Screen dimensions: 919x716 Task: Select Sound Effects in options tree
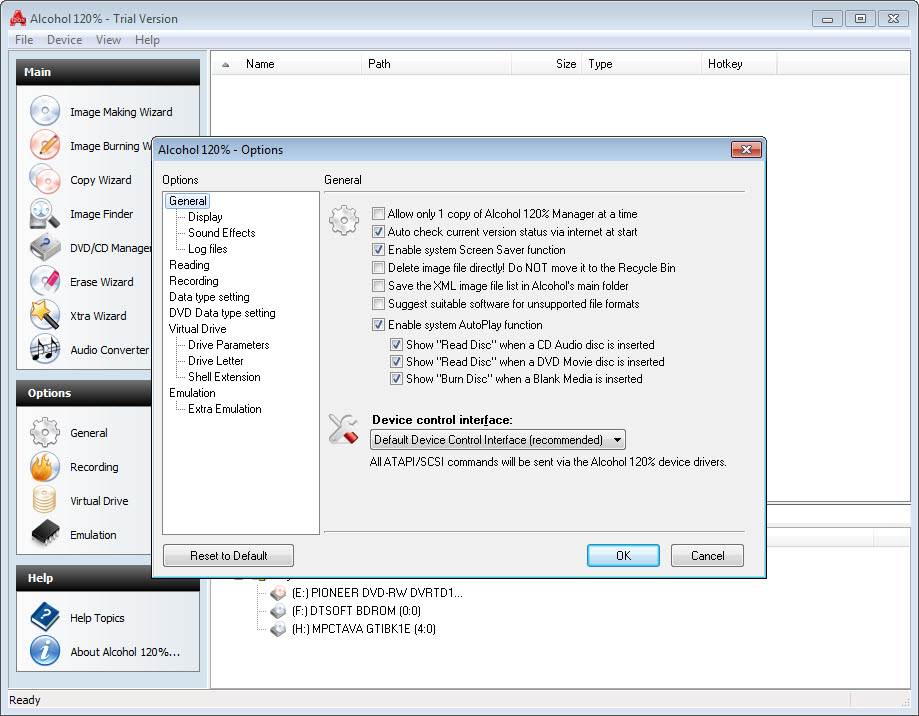click(x=222, y=233)
